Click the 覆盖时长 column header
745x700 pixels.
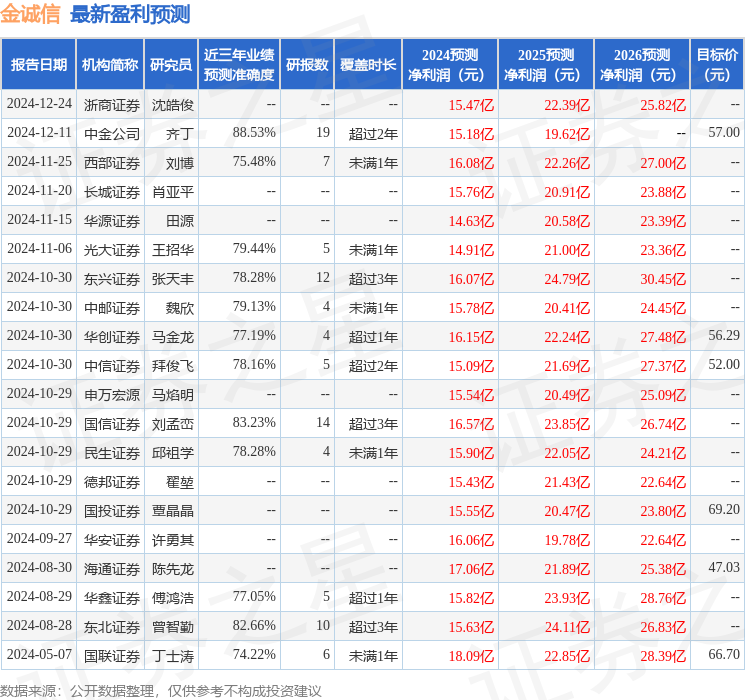point(368,65)
